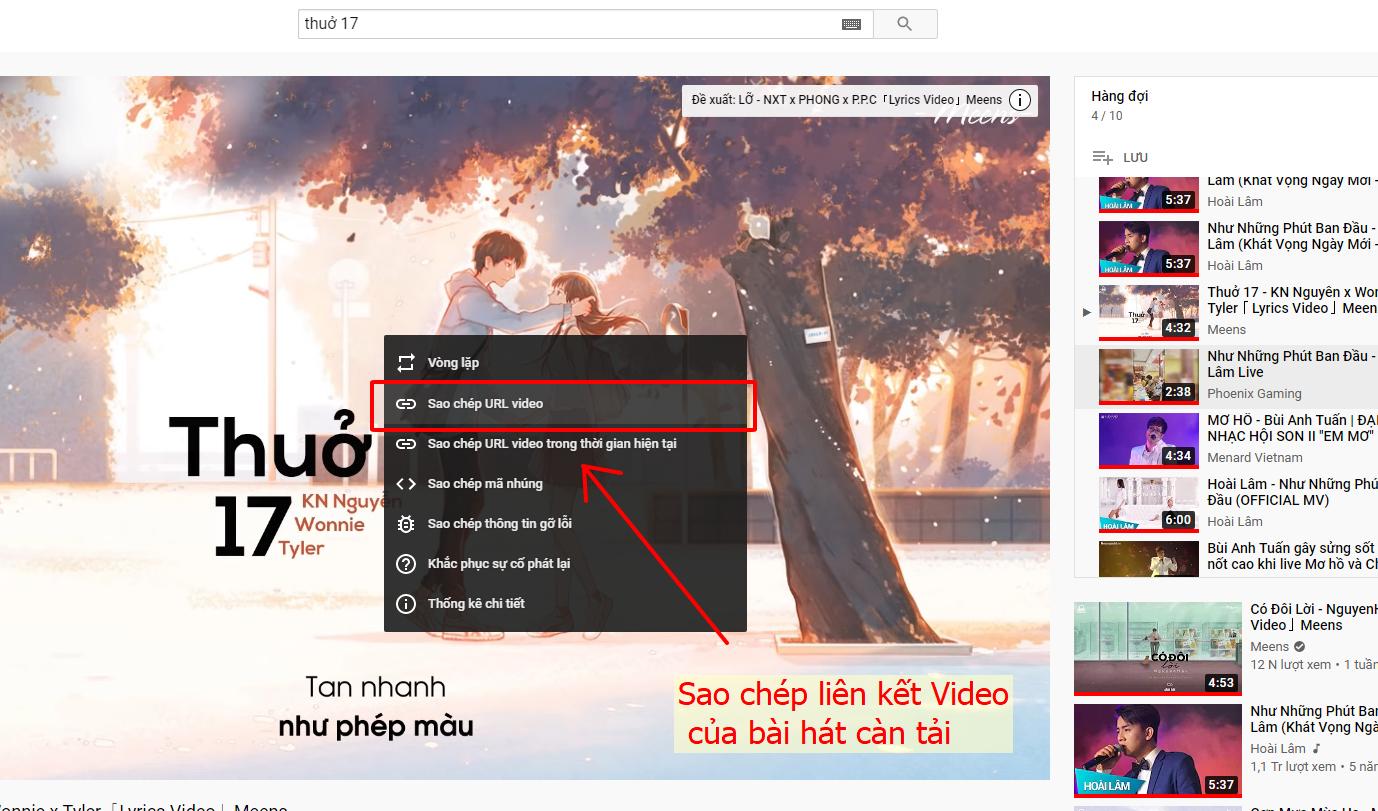Choose Sao chép URL video trong thời gian hiện tại
1378x811 pixels.
pyautogui.click(x=552, y=444)
